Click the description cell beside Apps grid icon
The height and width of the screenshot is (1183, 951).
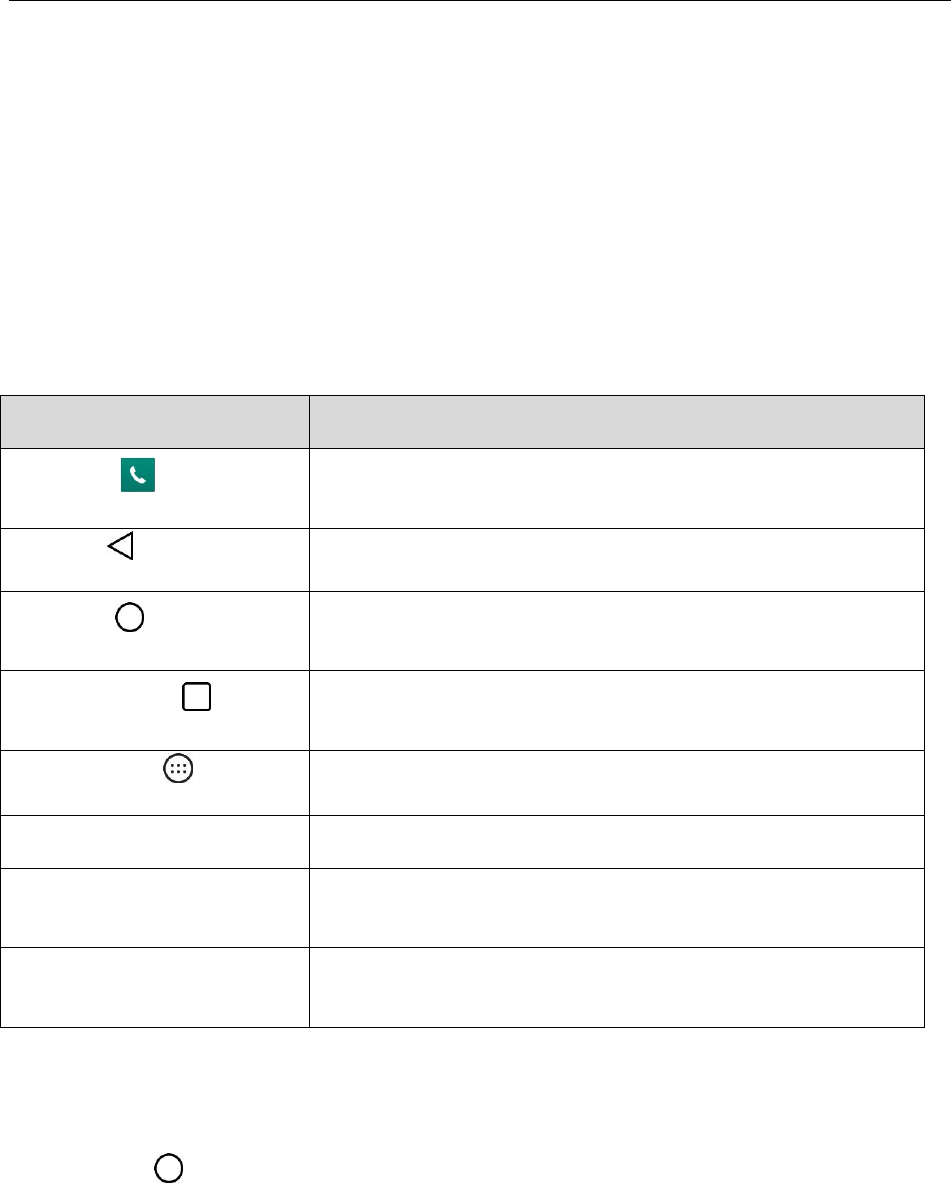[x=617, y=782]
